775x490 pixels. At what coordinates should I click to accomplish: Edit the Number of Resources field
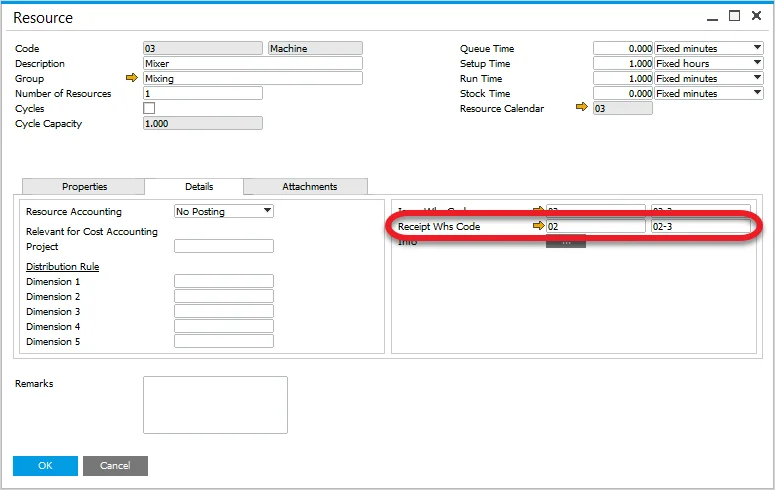point(203,93)
